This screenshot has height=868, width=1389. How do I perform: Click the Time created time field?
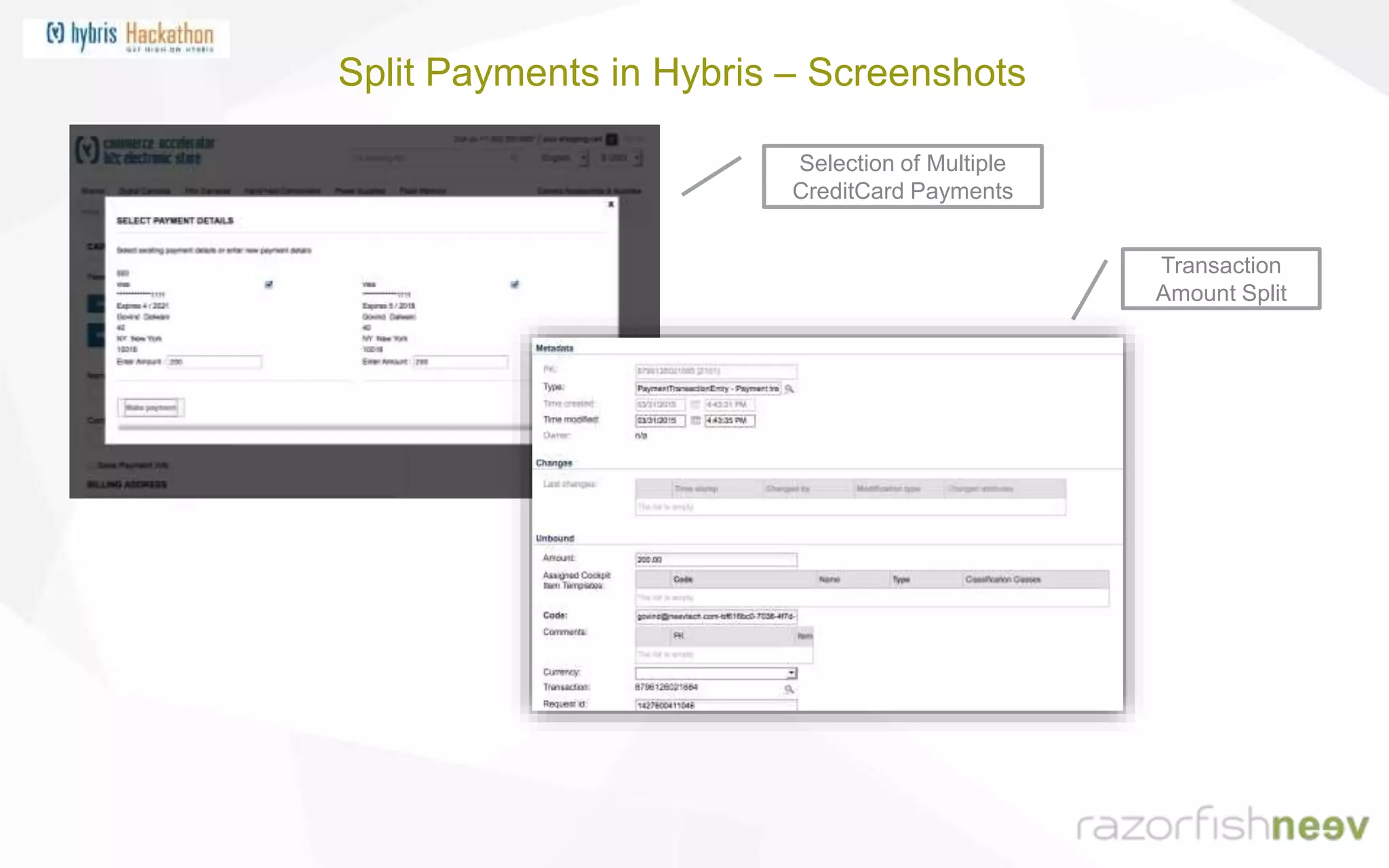coord(730,405)
